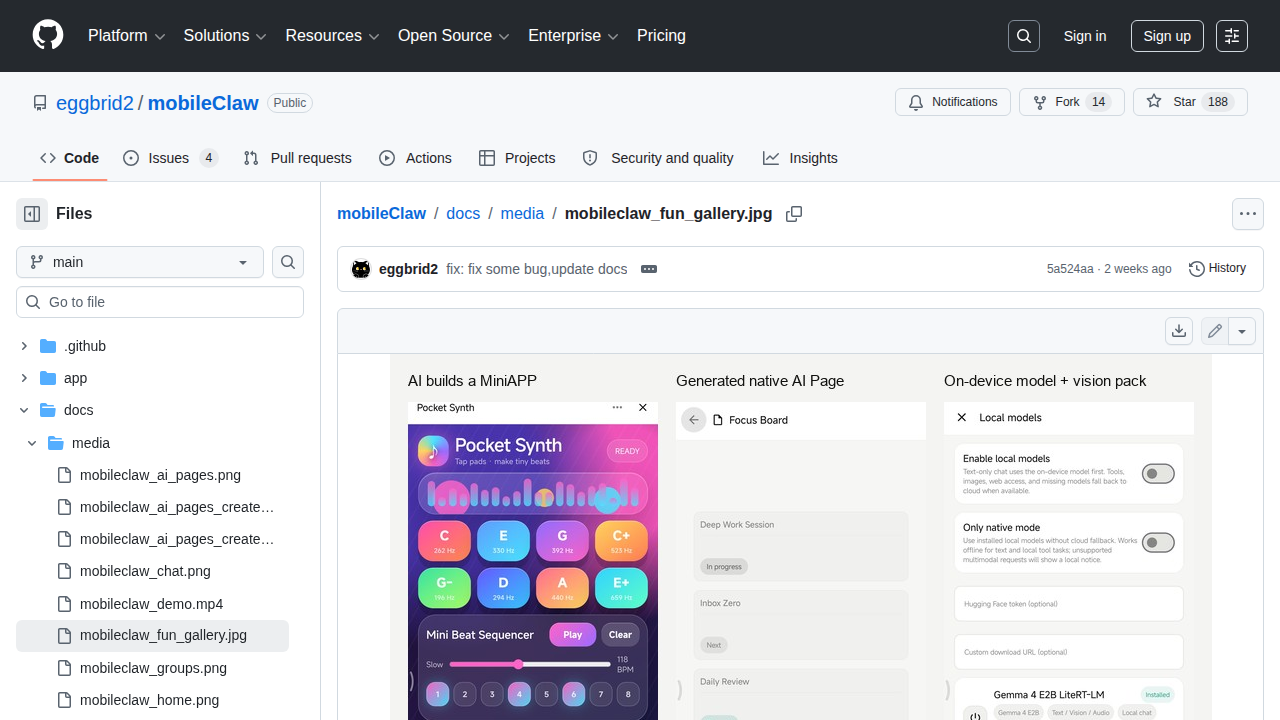Screen dimensions: 1280x720
Task: Copy the file path to clipboard
Action: 794,214
